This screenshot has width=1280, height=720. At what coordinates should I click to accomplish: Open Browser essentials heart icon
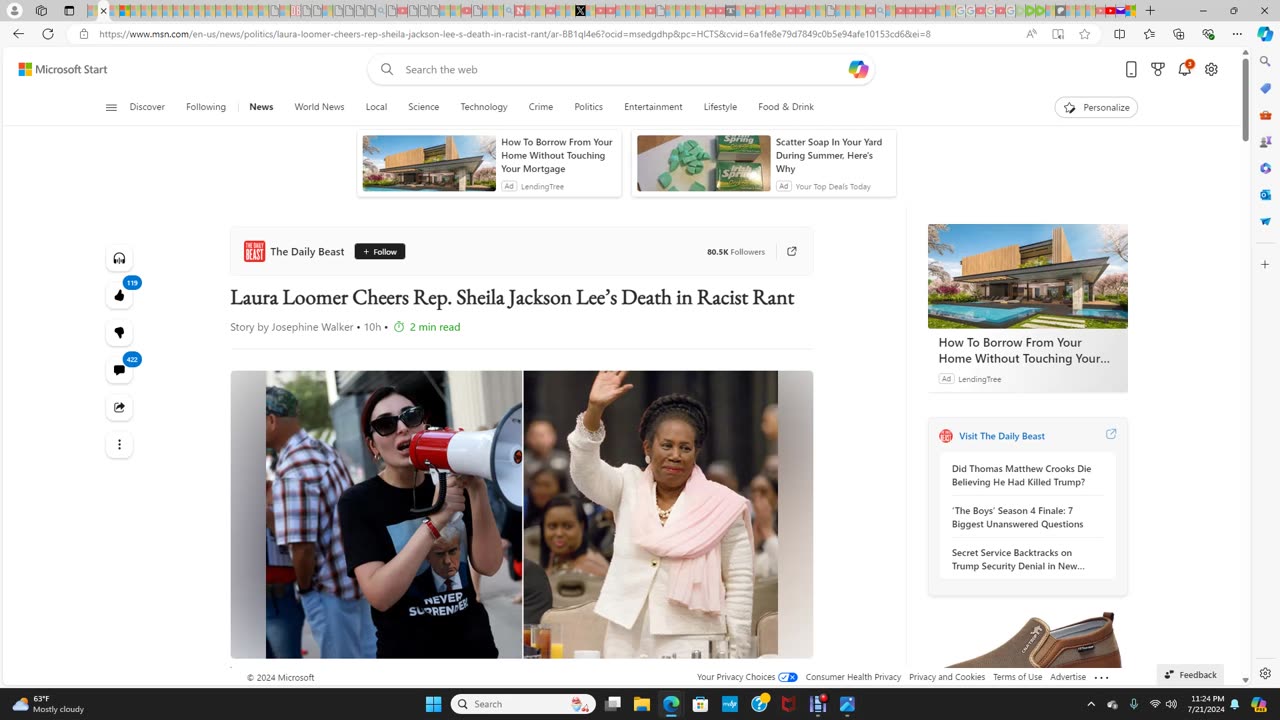click(1208, 34)
